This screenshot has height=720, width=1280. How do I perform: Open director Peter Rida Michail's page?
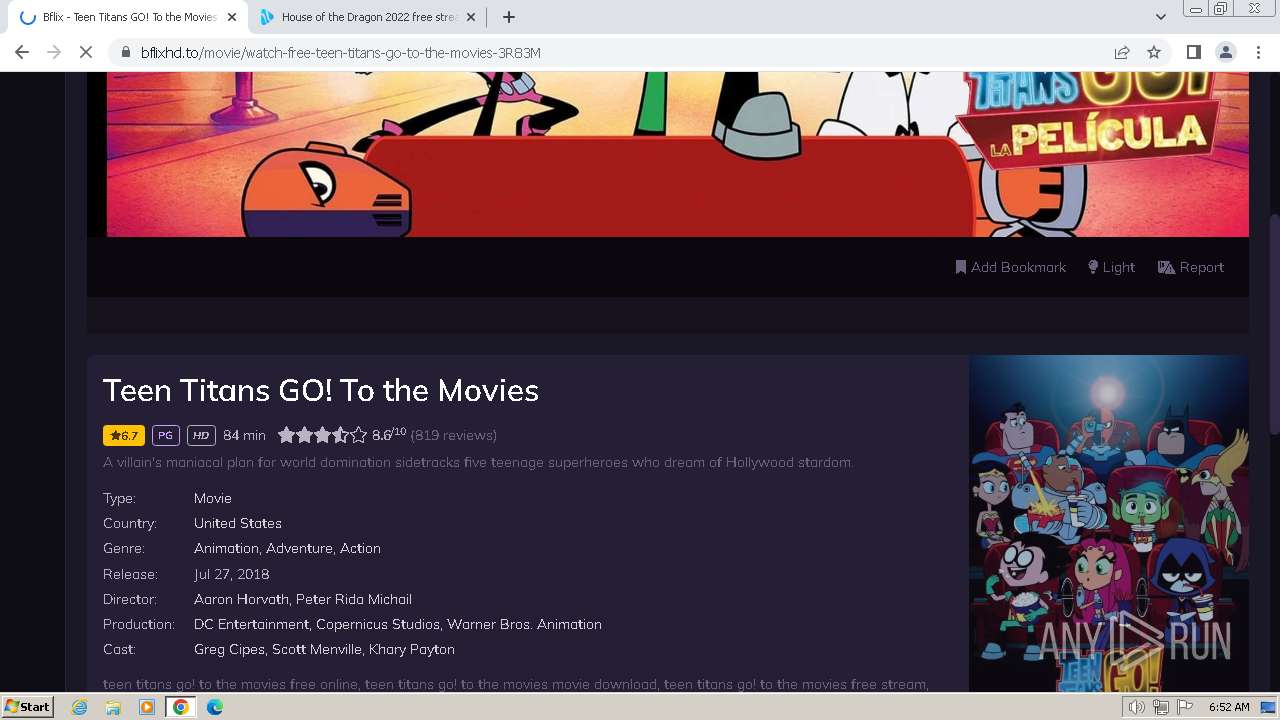354,599
